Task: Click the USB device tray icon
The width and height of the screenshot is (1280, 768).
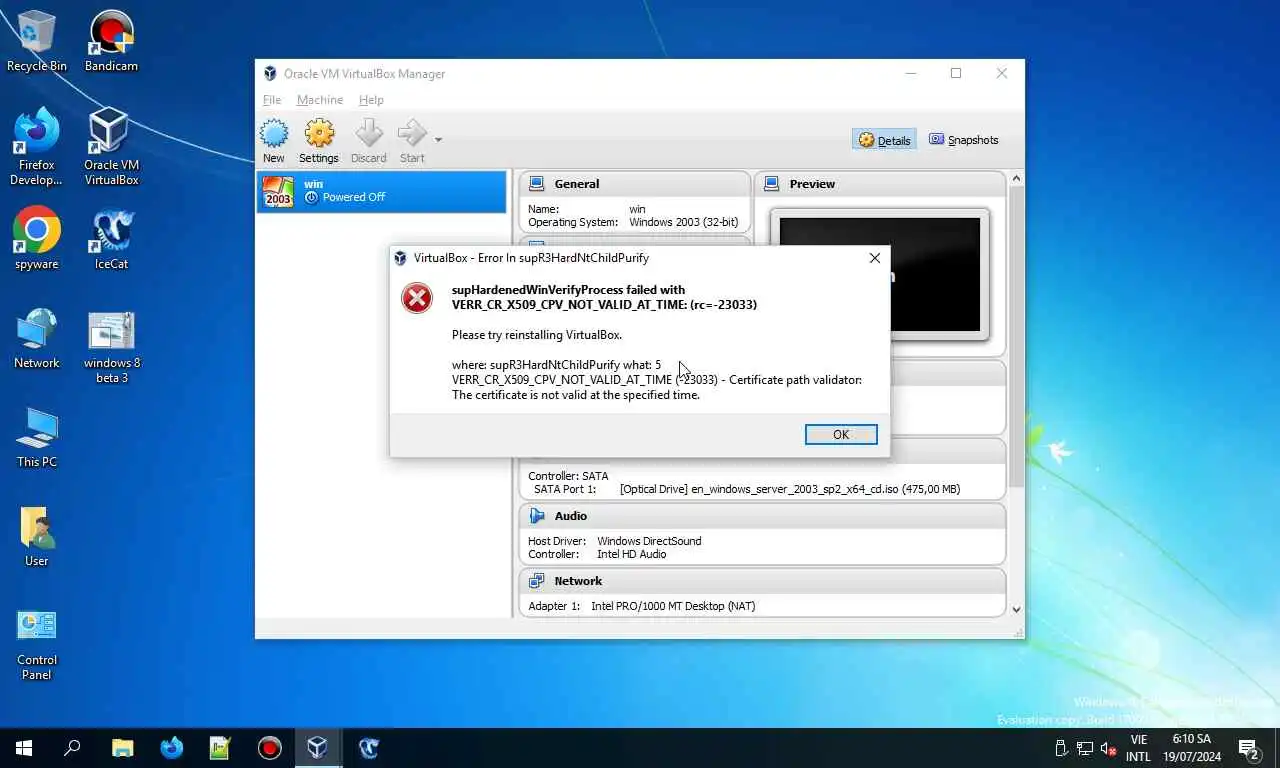Action: point(1062,748)
